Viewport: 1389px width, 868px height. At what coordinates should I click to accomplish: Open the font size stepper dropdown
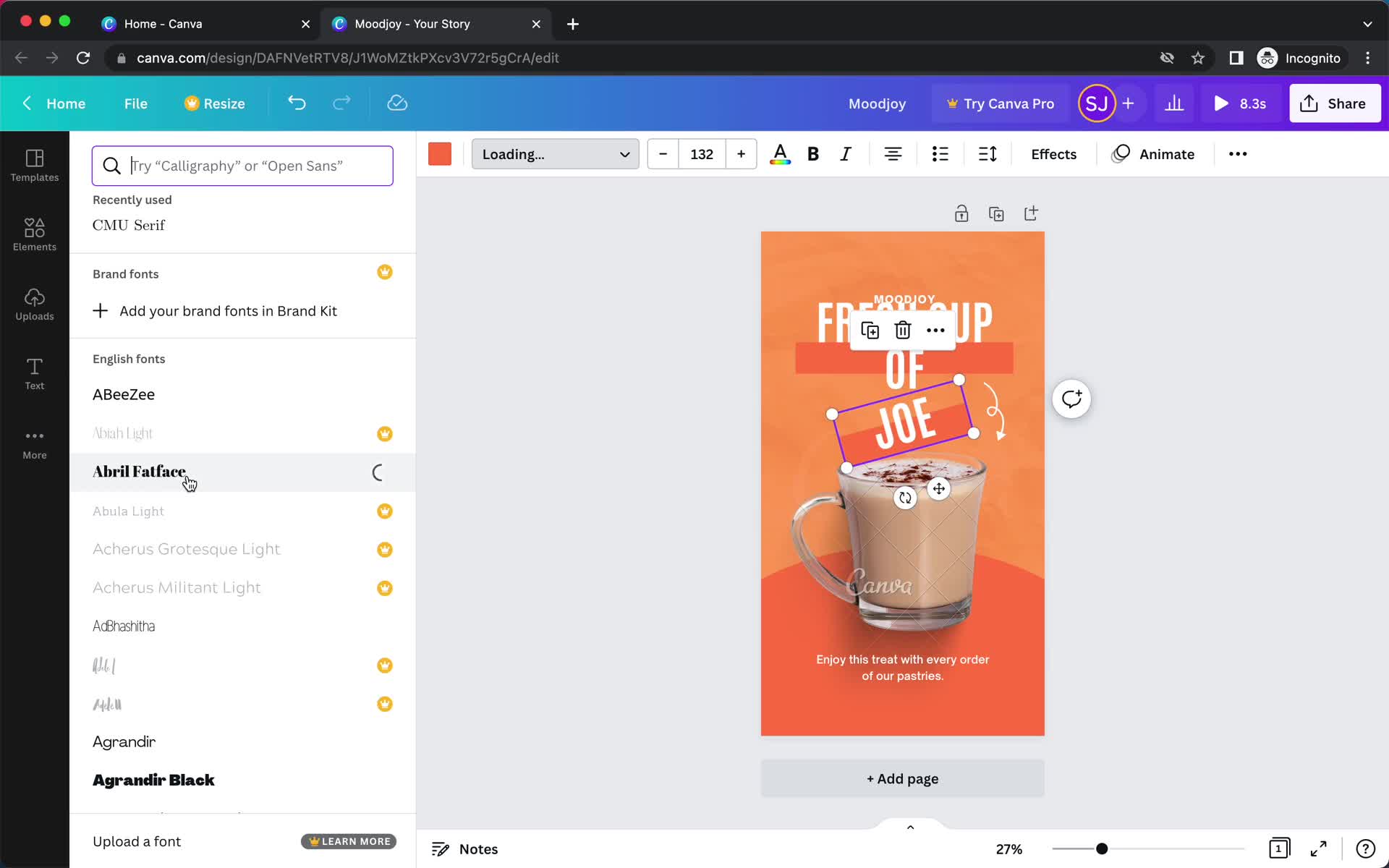[701, 154]
